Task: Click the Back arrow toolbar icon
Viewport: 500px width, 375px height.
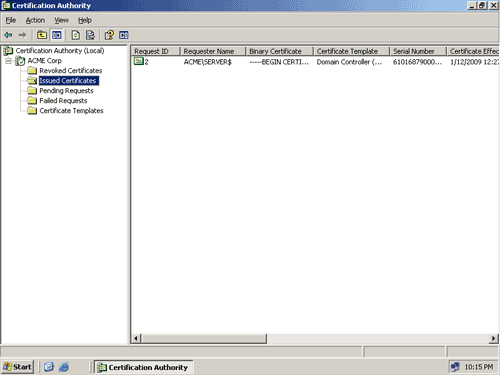Action: [x=8, y=35]
